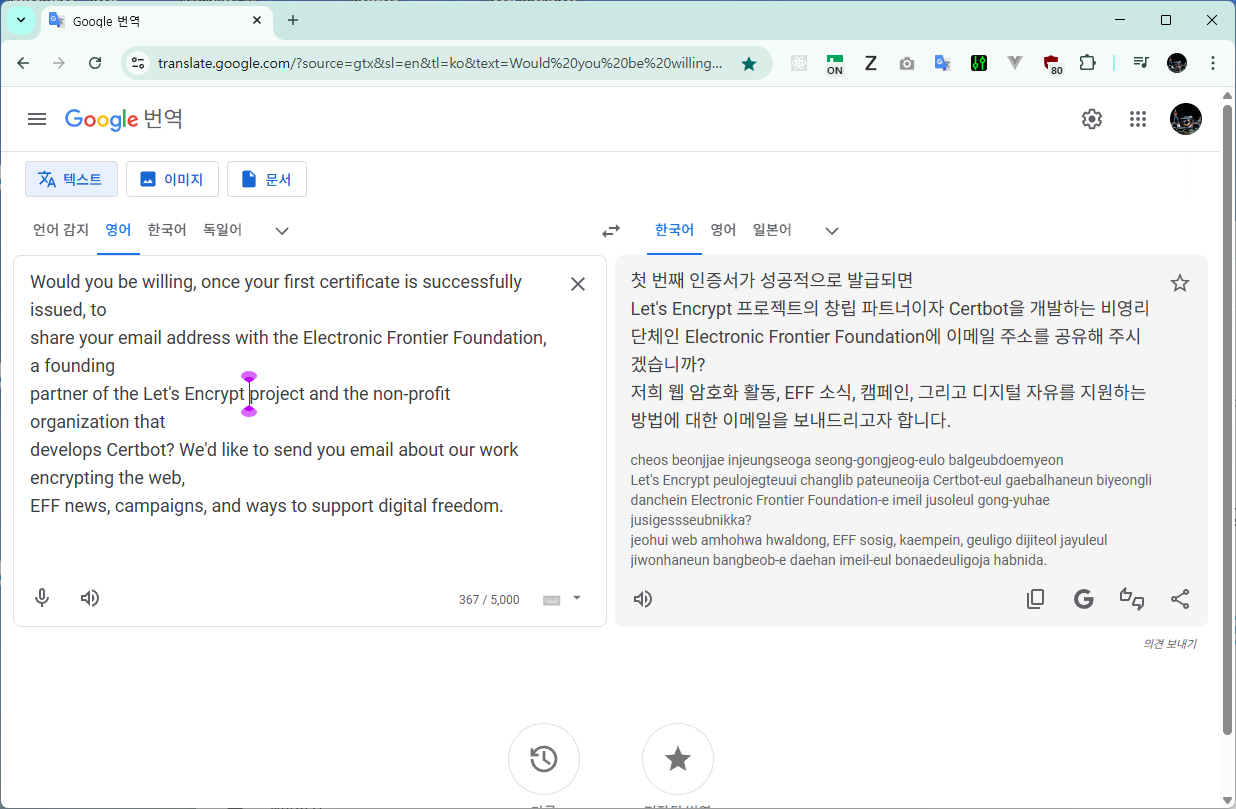Open the tab search dropdown

point(21,20)
